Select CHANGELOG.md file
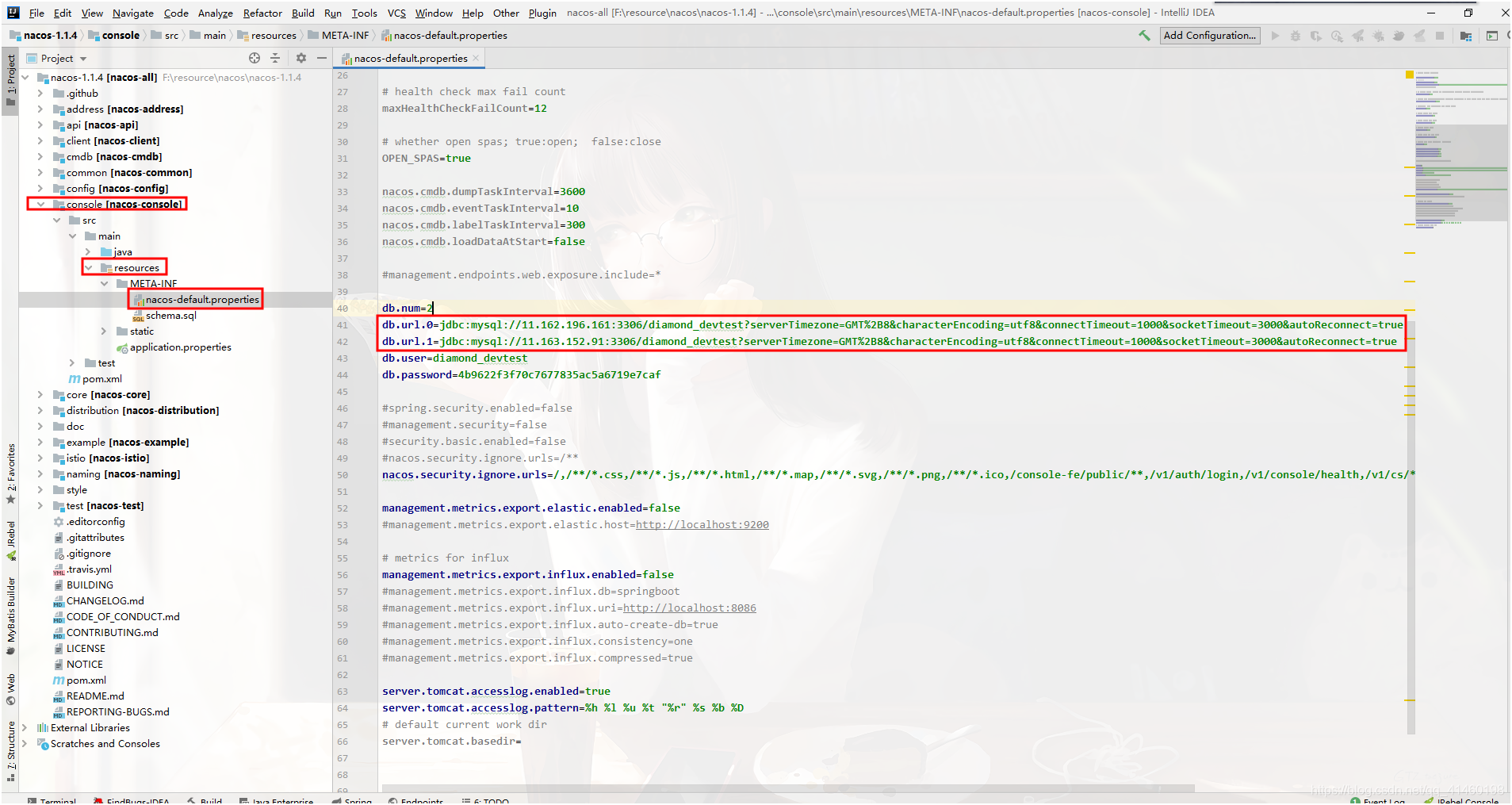The image size is (1512, 805). tap(98, 600)
